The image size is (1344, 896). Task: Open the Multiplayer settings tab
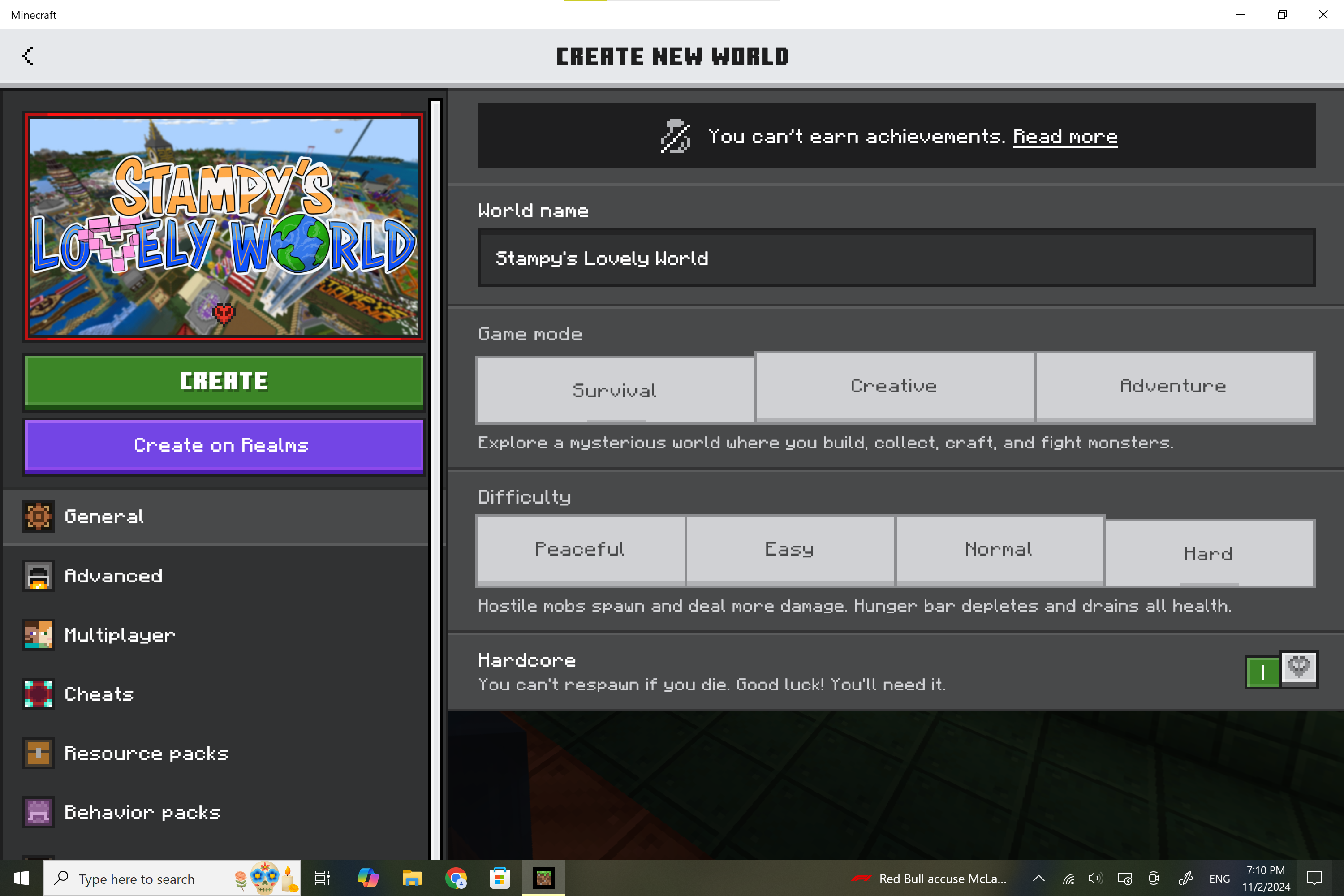(120, 635)
